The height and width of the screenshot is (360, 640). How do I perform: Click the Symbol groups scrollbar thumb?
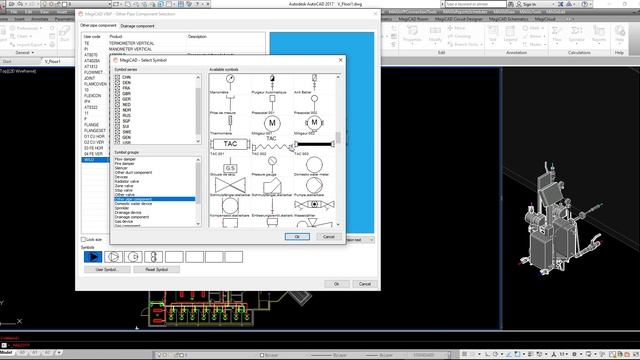tap(198, 182)
